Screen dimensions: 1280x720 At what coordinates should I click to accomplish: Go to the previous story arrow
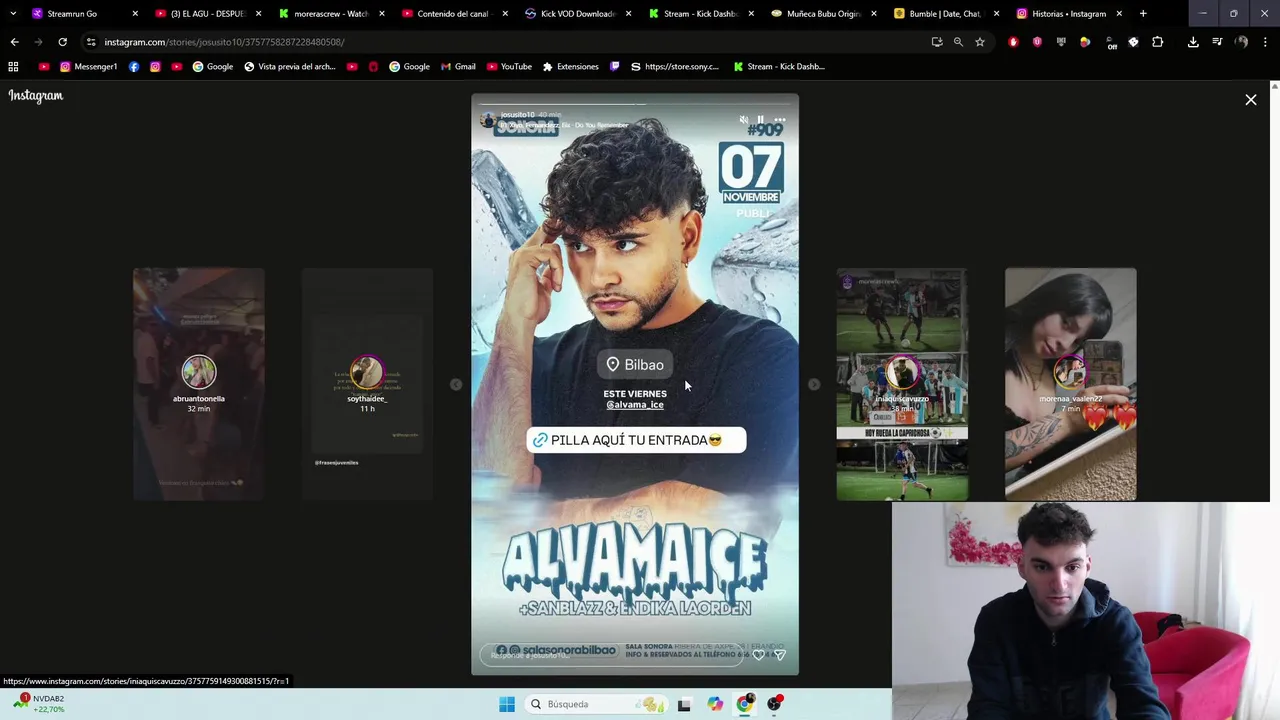(456, 384)
